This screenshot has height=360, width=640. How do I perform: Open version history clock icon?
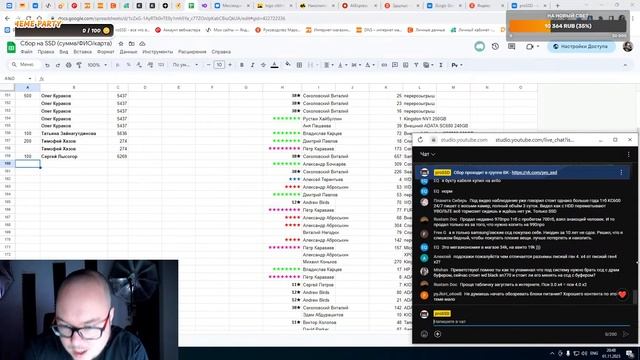coord(495,47)
